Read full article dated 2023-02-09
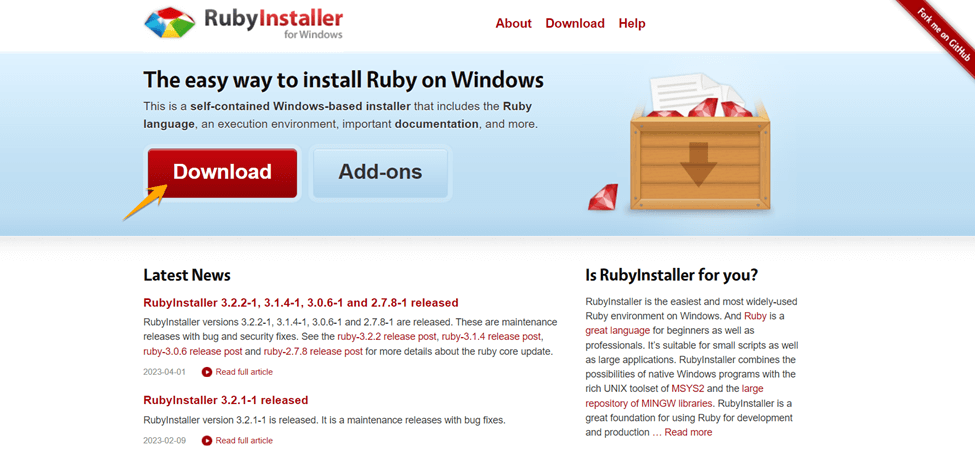Viewport: 975px width, 450px height. pos(244,441)
